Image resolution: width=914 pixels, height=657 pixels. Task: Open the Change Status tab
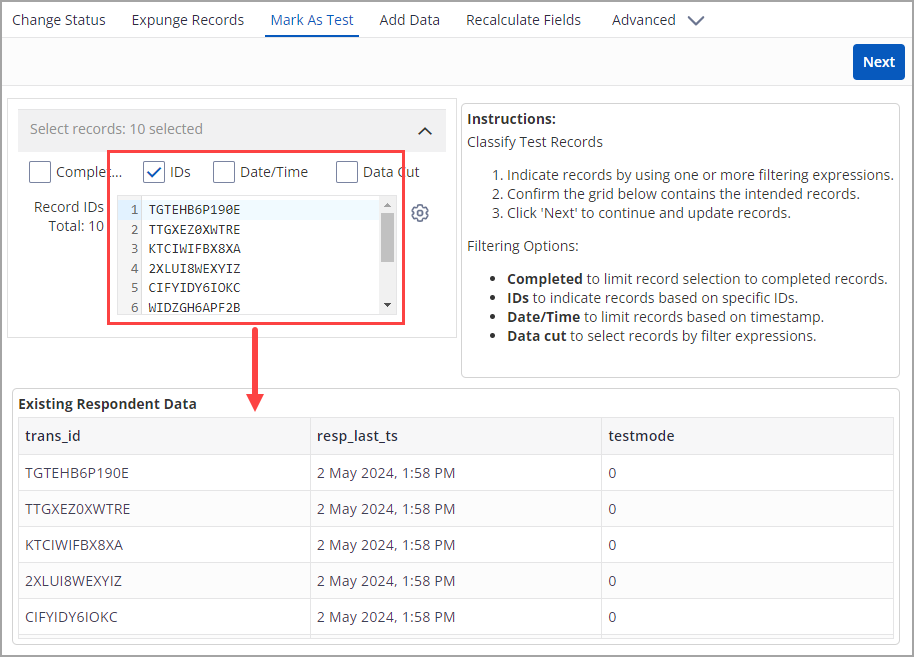pyautogui.click(x=59, y=20)
